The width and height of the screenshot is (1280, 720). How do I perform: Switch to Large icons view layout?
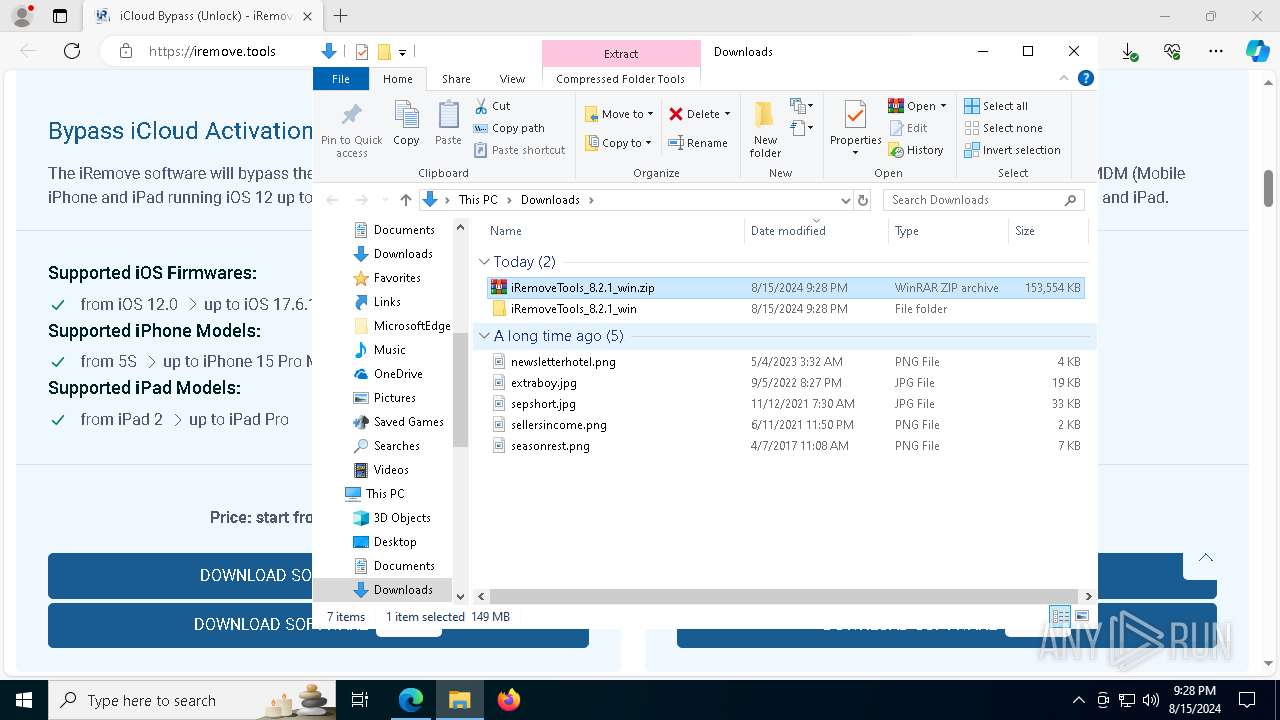[1081, 617]
